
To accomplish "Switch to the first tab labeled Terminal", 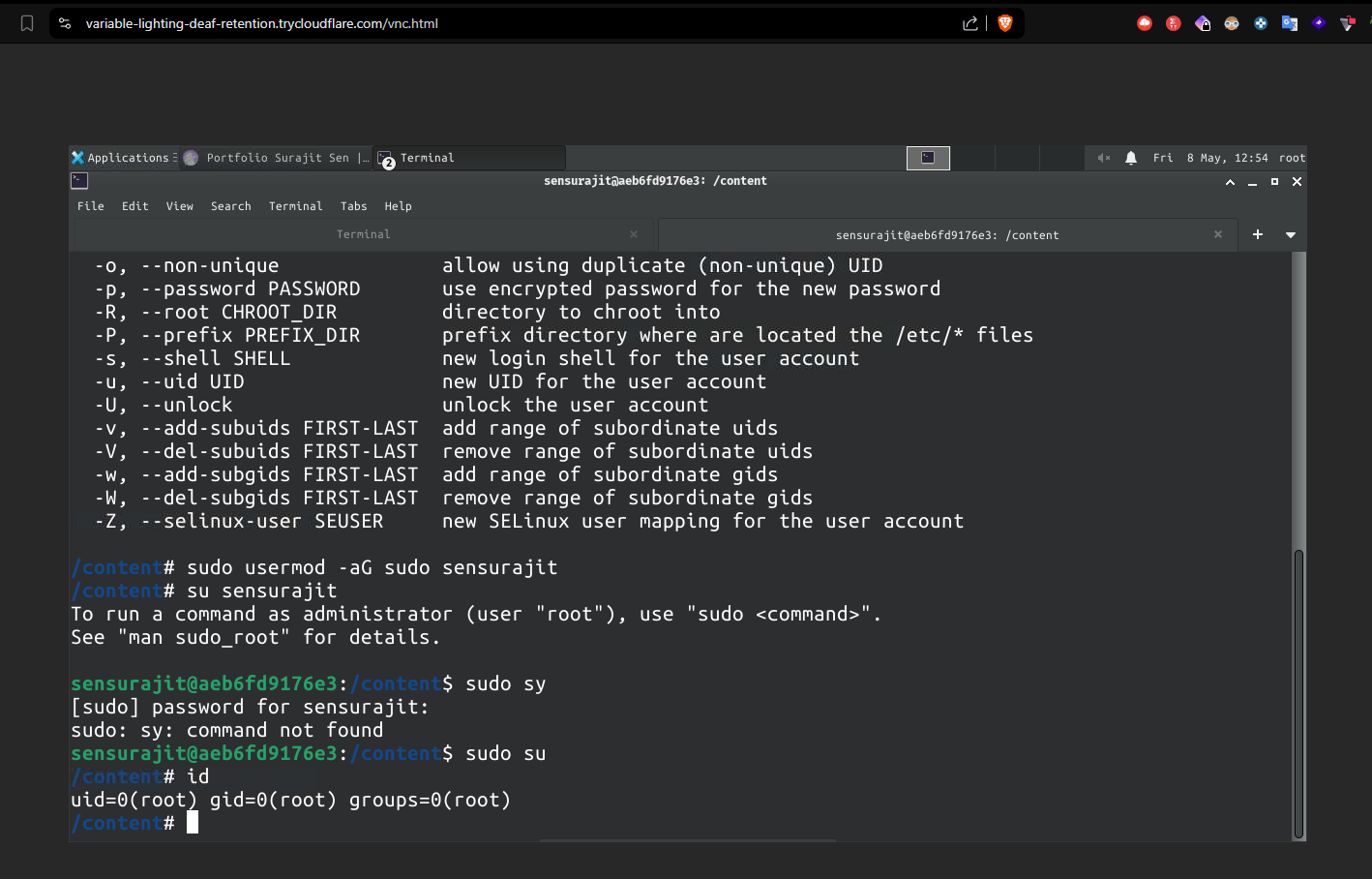I will click(363, 234).
